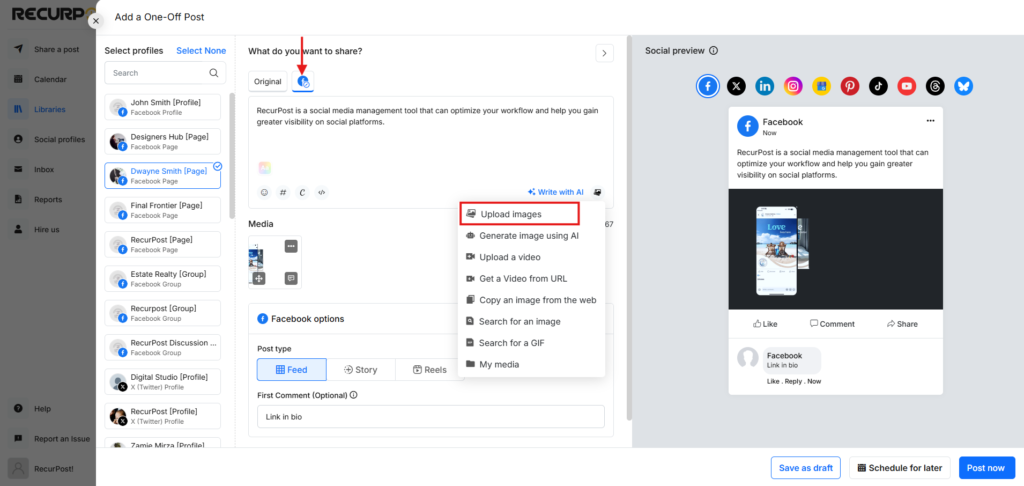
Task: Switch to the Facebook customized content tab
Action: [303, 82]
